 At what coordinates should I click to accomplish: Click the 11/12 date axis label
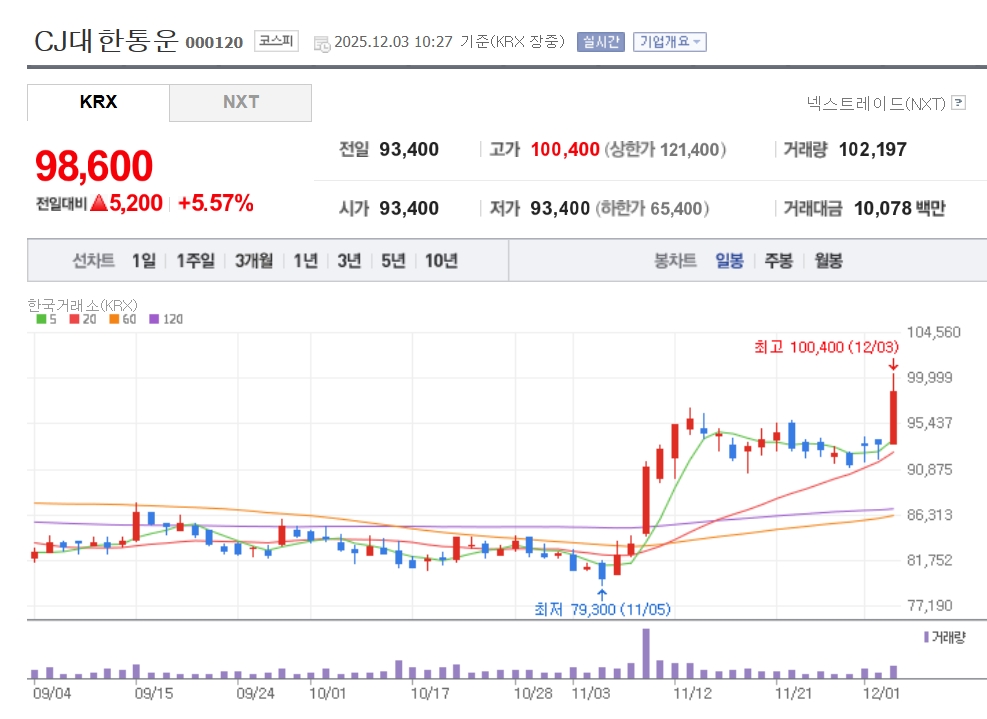pyautogui.click(x=692, y=693)
